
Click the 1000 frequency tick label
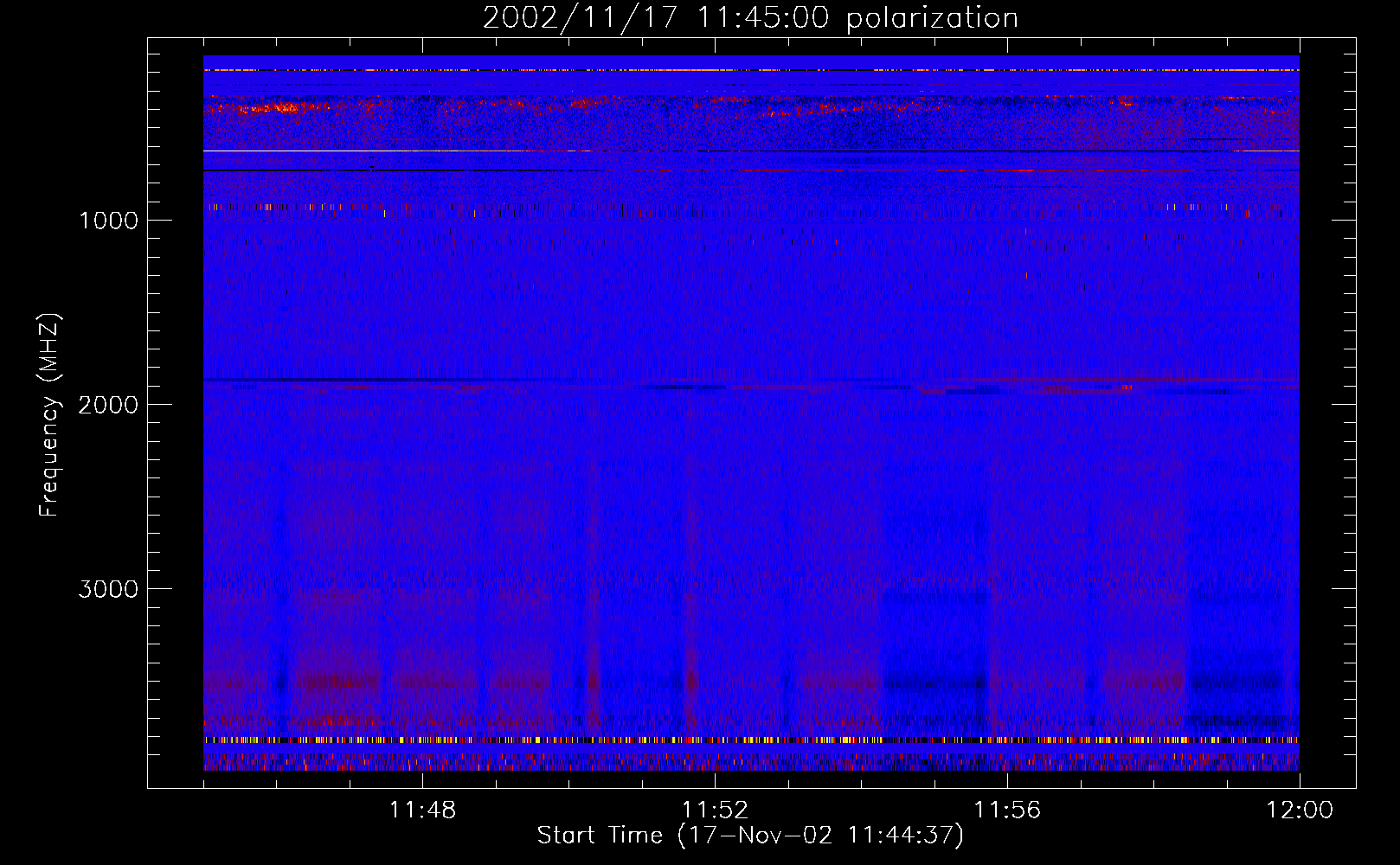coord(108,221)
